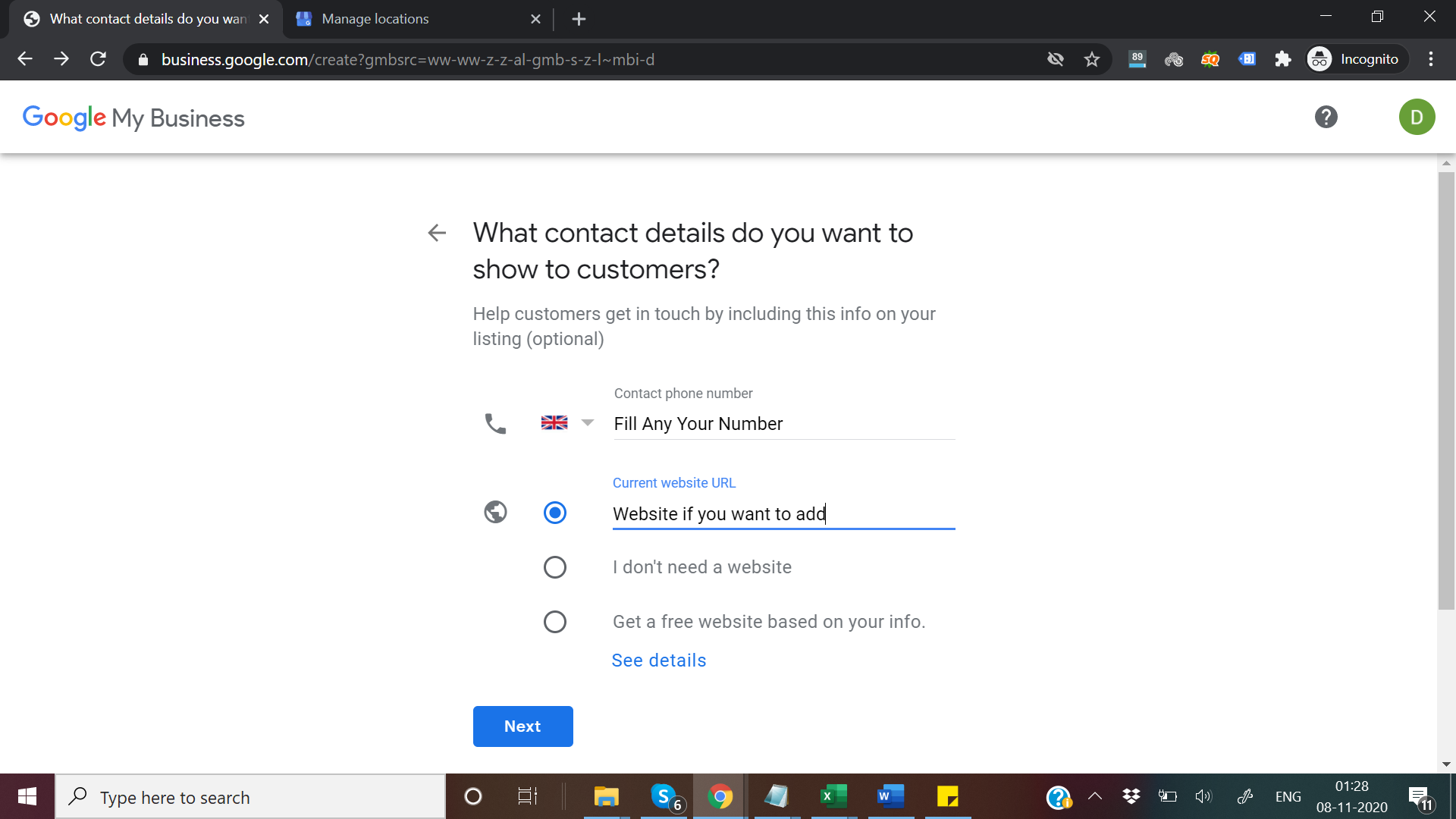The image size is (1456, 819).
Task: Show hidden system tray icons
Action: click(x=1095, y=796)
